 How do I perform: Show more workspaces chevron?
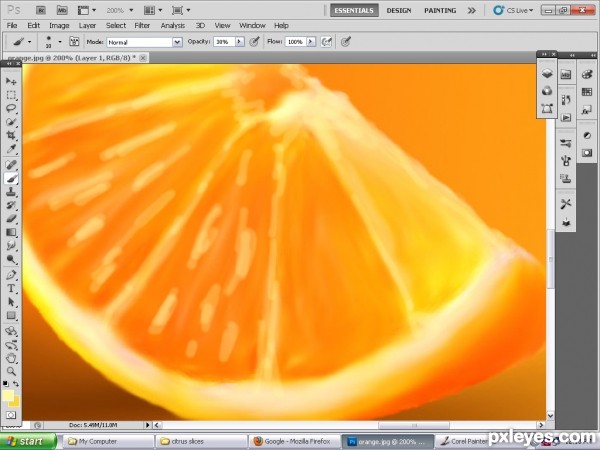471,10
